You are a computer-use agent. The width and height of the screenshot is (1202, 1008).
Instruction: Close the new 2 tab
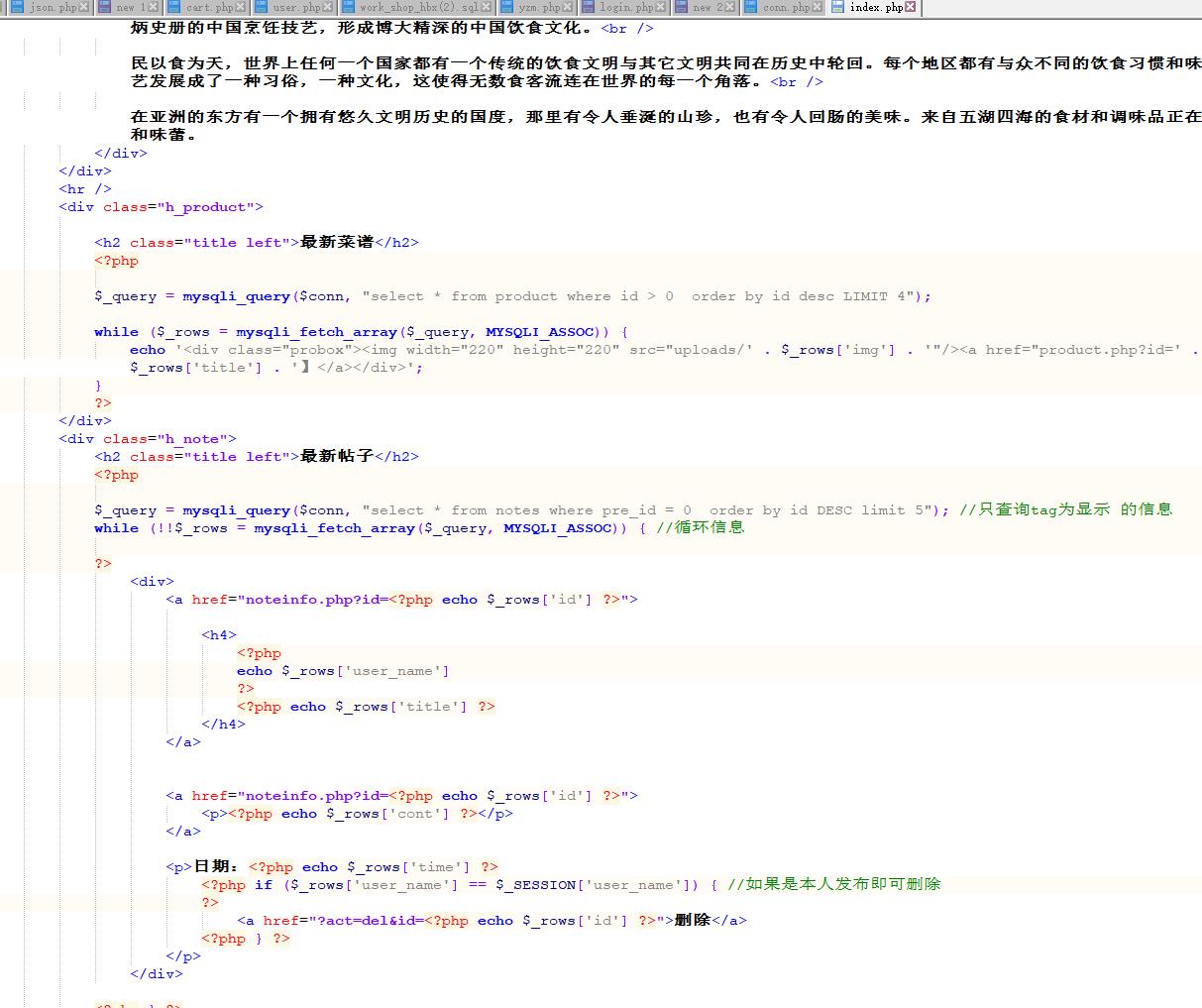tap(730, 7)
